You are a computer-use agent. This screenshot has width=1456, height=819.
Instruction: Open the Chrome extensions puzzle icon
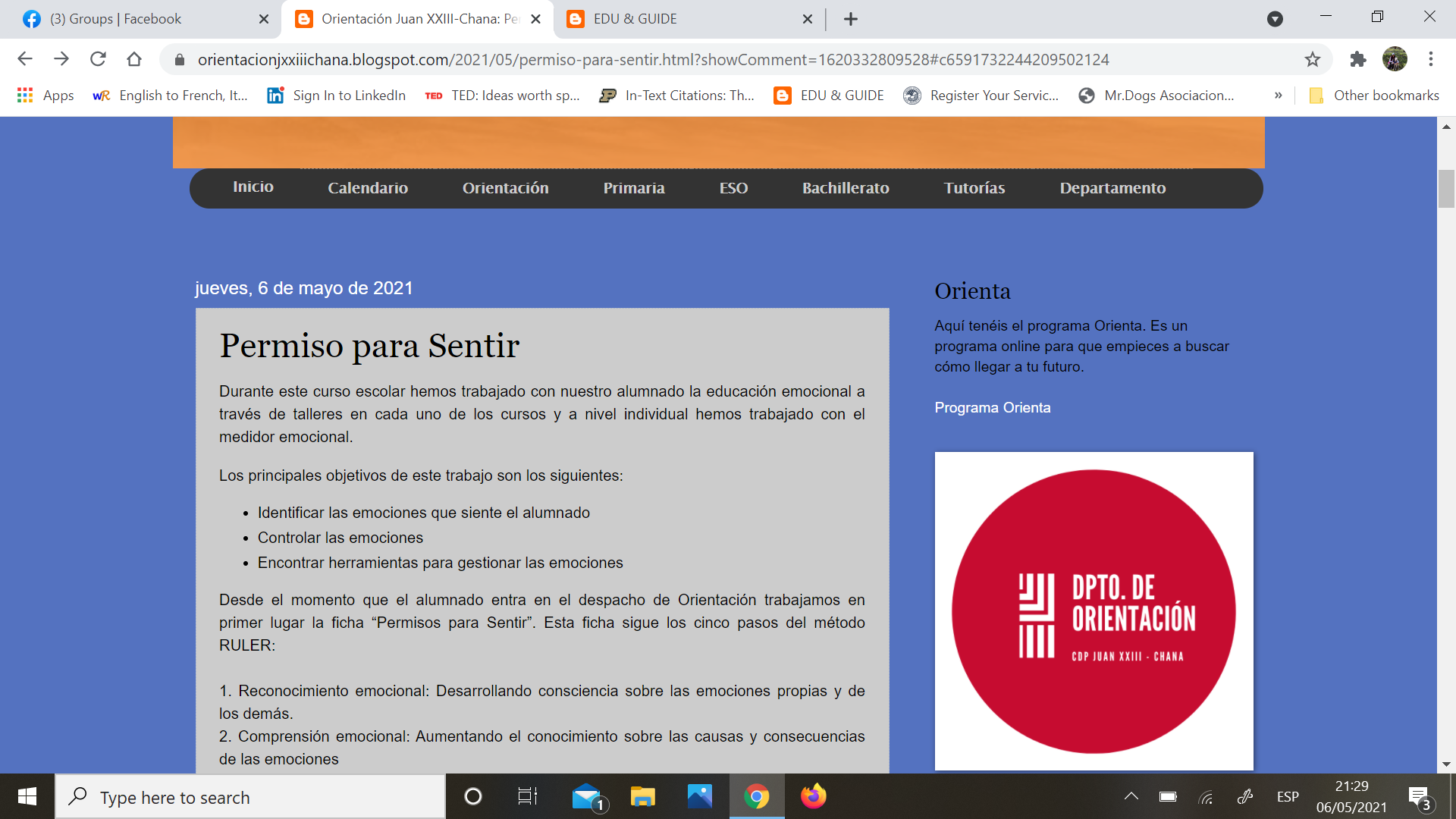pos(1357,59)
